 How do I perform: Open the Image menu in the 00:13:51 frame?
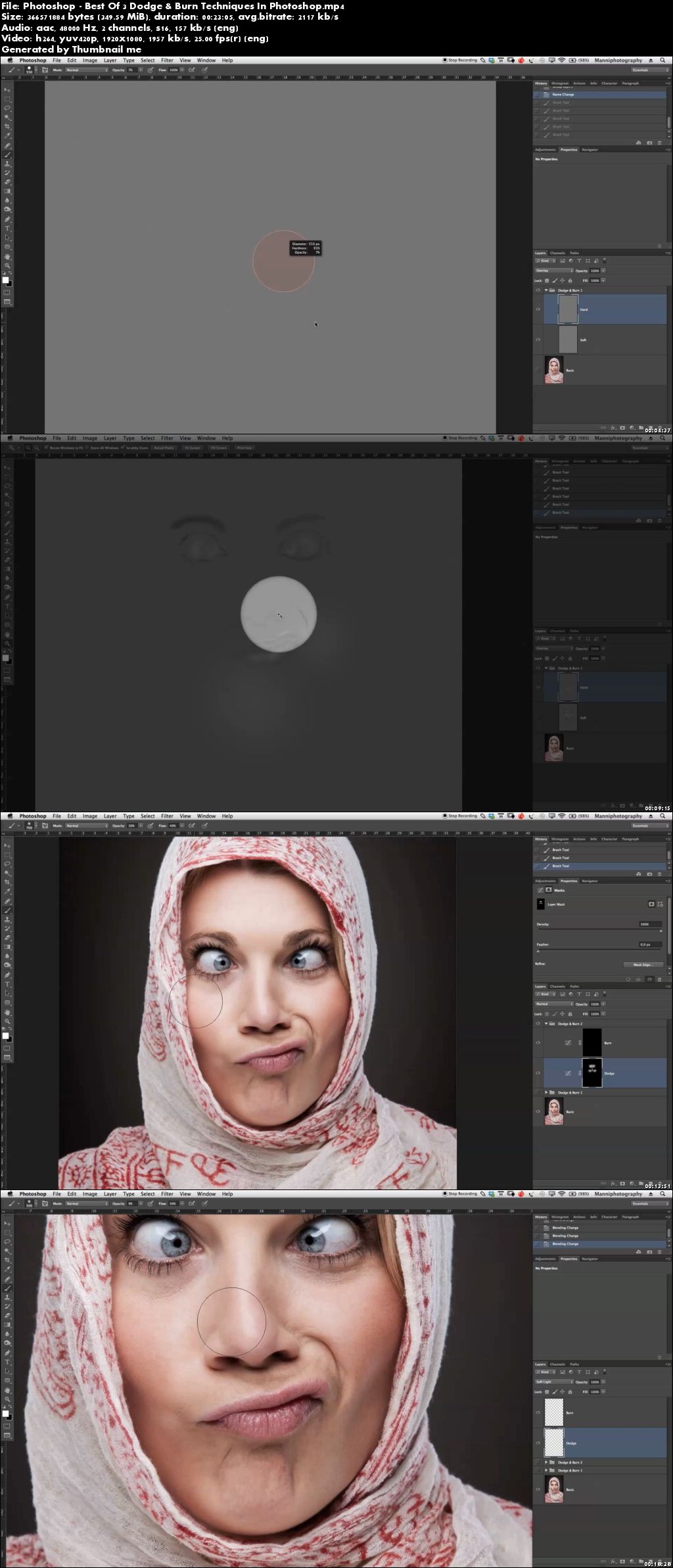90,816
